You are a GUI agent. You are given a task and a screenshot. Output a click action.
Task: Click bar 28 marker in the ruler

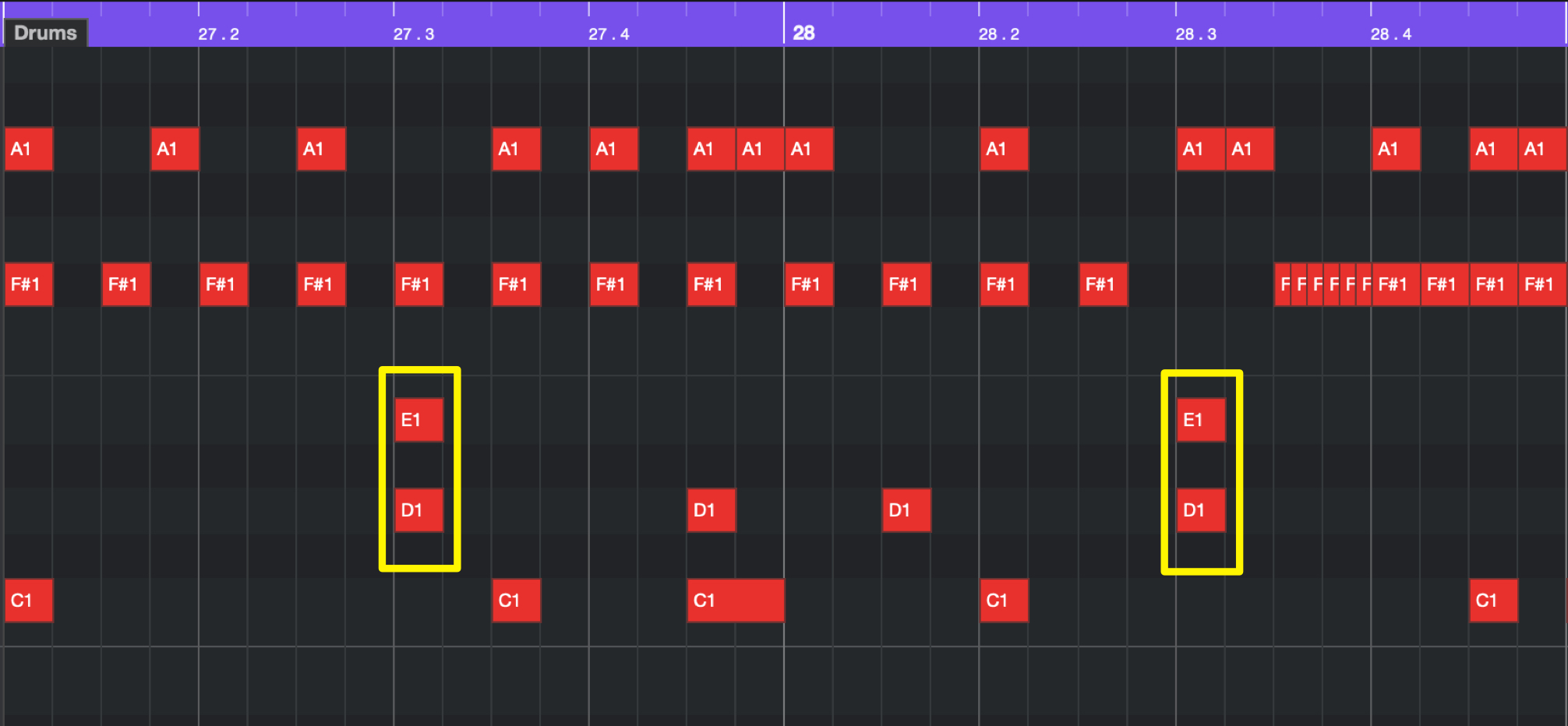coord(803,33)
